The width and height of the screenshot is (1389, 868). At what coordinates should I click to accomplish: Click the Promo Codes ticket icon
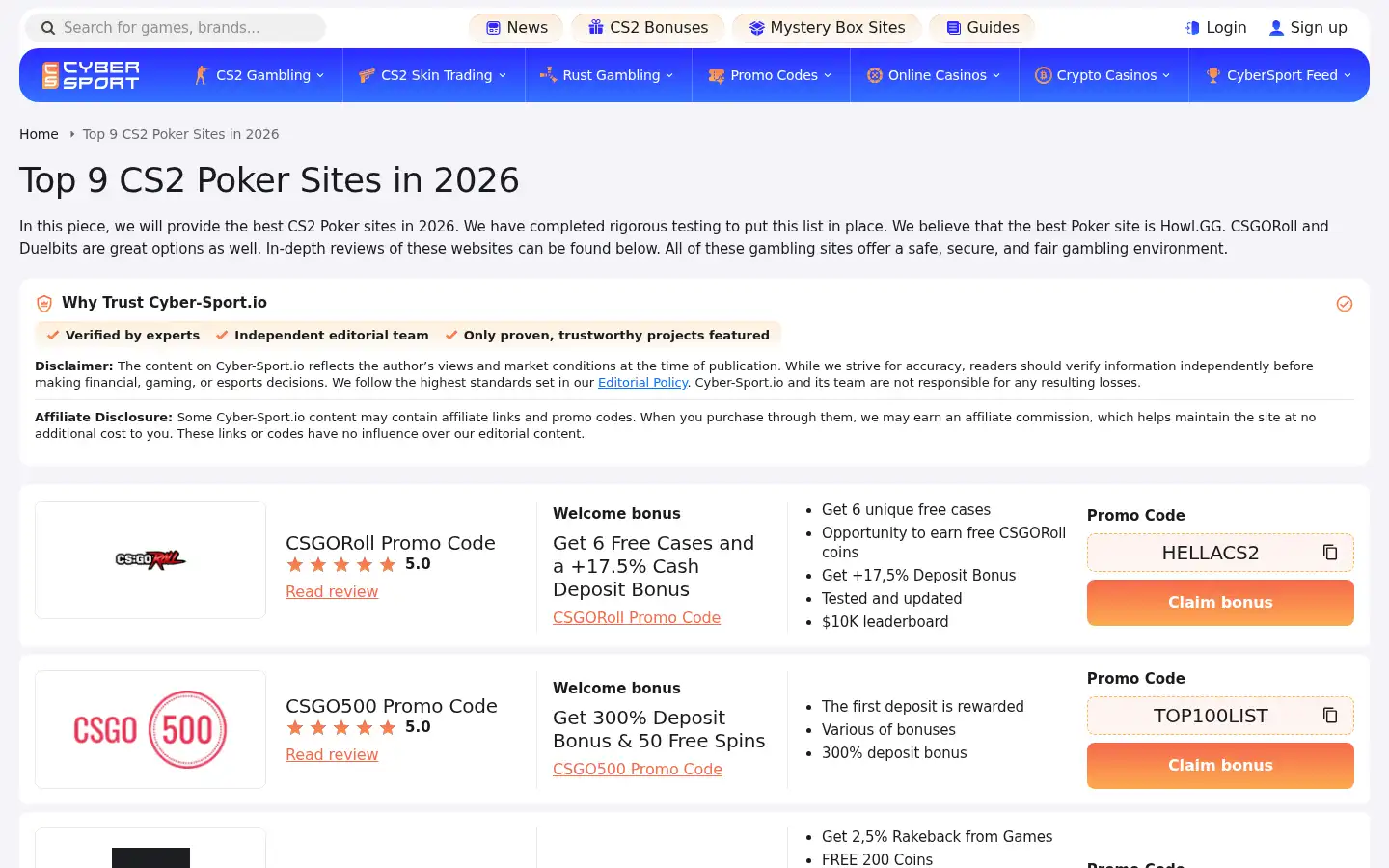(717, 75)
